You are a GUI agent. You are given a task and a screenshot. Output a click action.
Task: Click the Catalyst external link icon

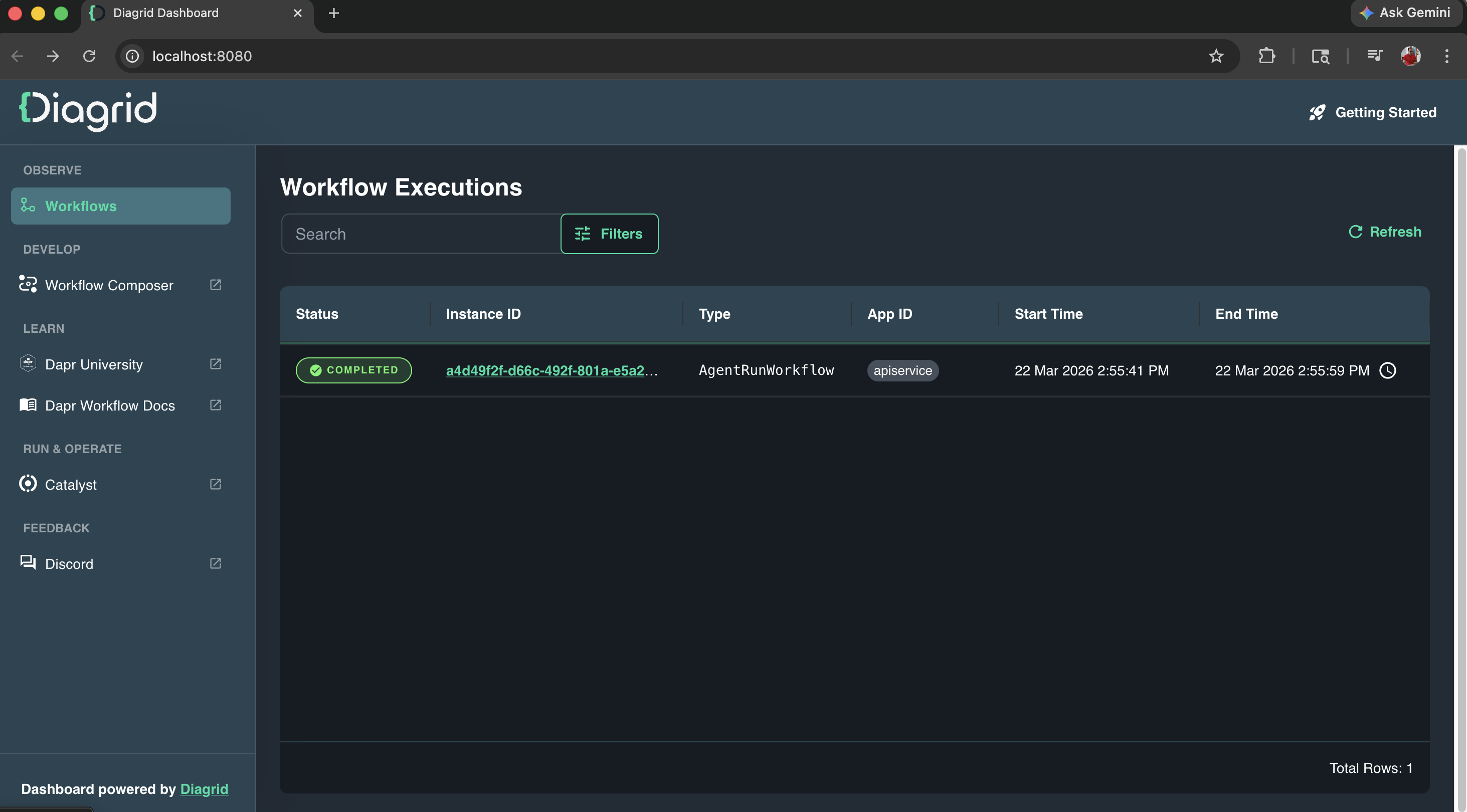[215, 484]
